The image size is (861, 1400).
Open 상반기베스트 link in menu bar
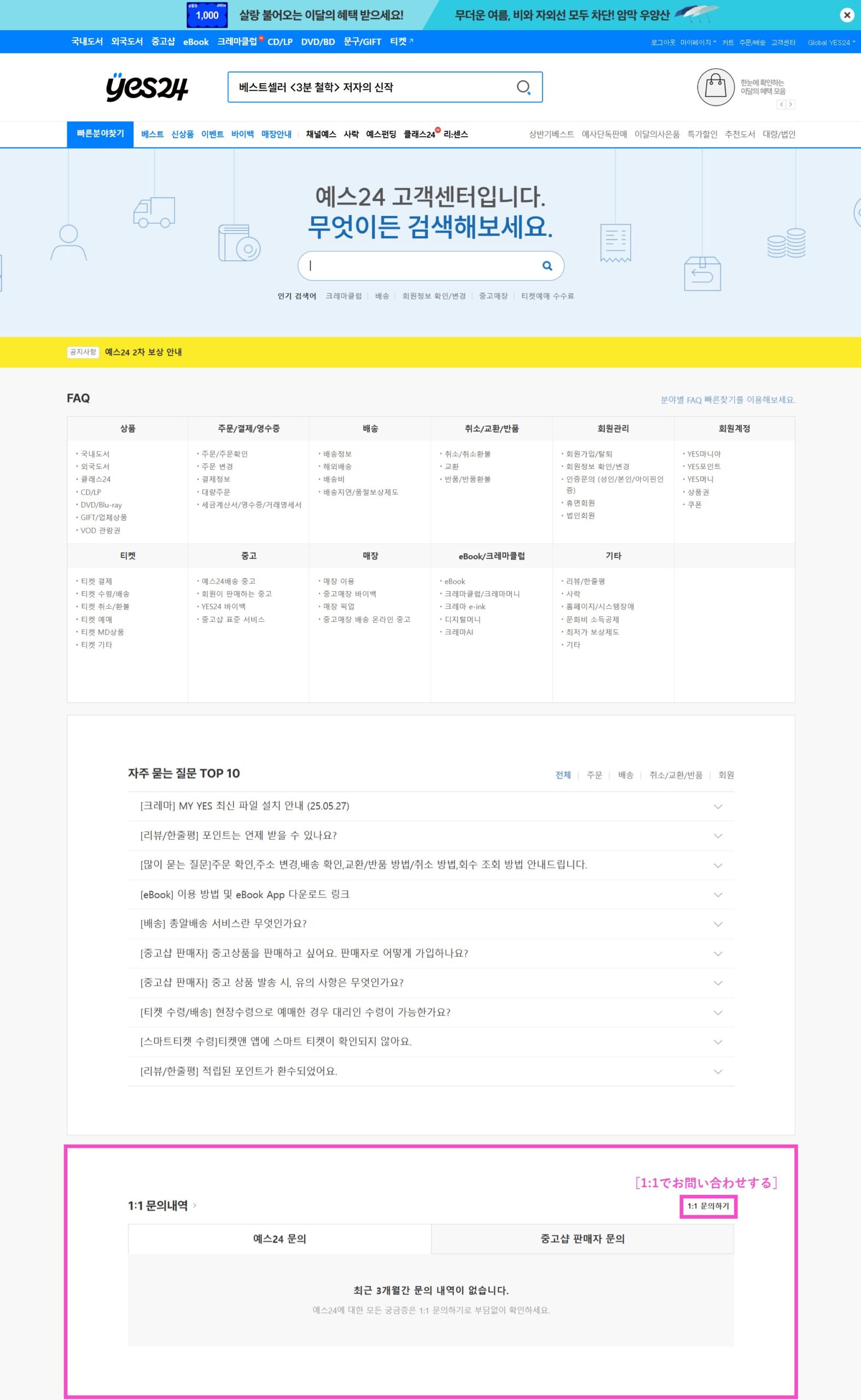tap(551, 135)
